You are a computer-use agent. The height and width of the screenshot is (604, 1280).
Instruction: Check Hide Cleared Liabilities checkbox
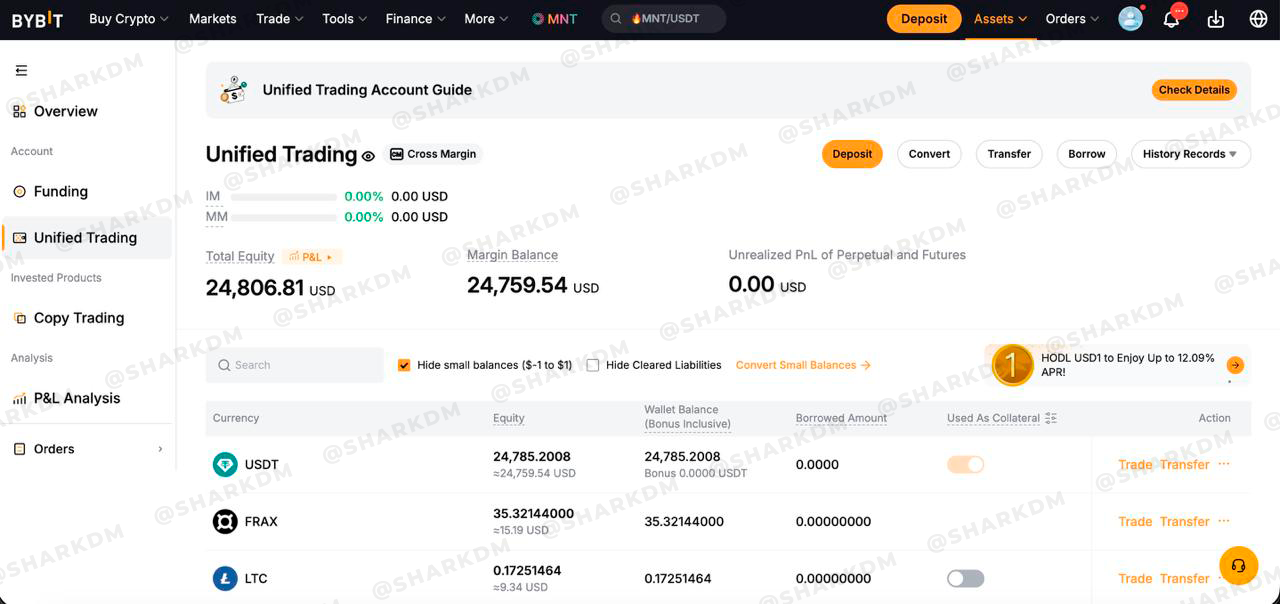point(593,365)
